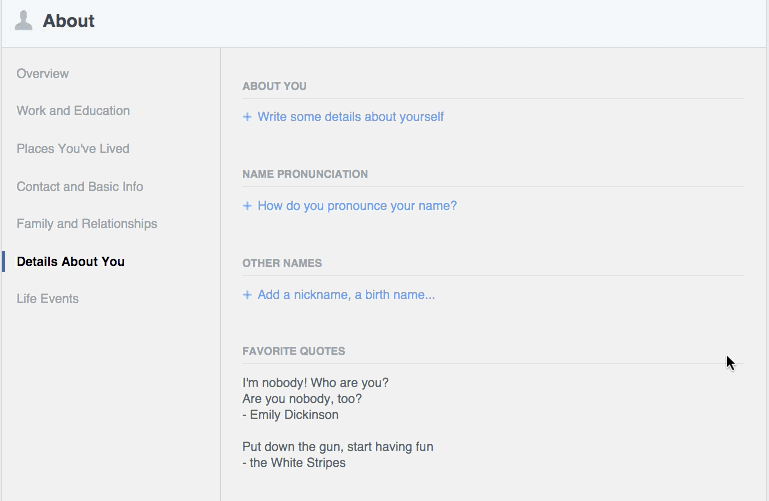Click the White Stripes quote text
769x501 pixels.
[x=338, y=454]
